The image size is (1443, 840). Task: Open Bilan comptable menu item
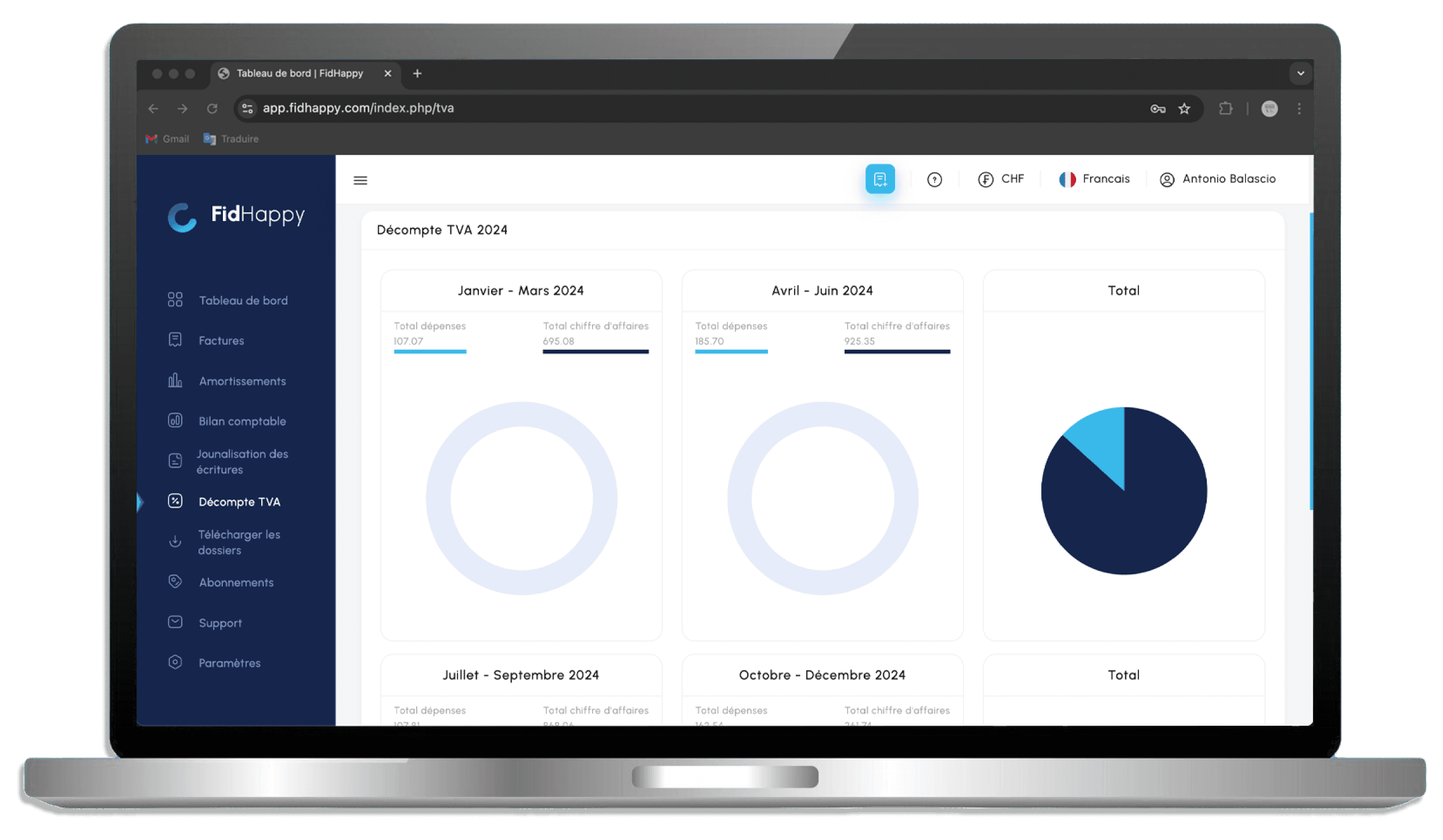pos(242,421)
